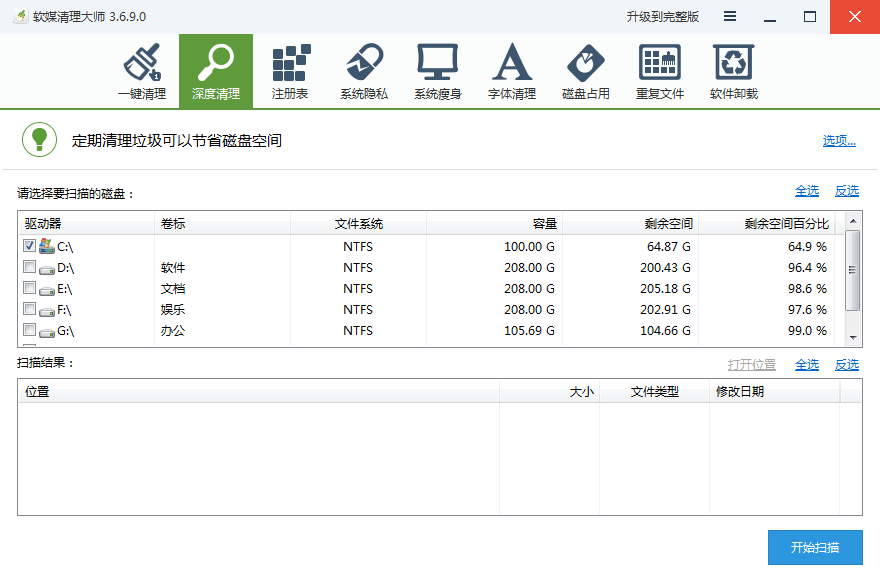The width and height of the screenshot is (880, 579).
Task: Open the 系统隐私 privacy cleaner
Action: pos(364,71)
